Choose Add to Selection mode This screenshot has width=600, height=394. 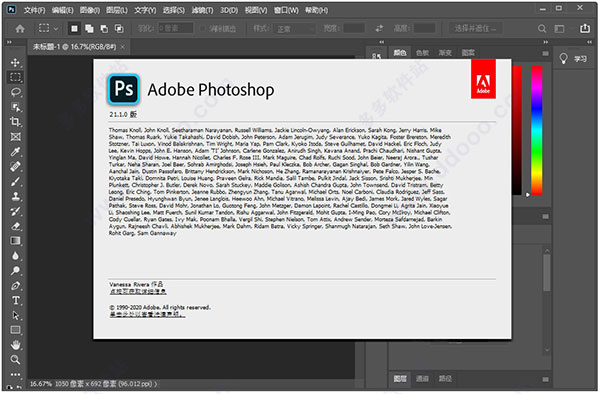coord(89,29)
